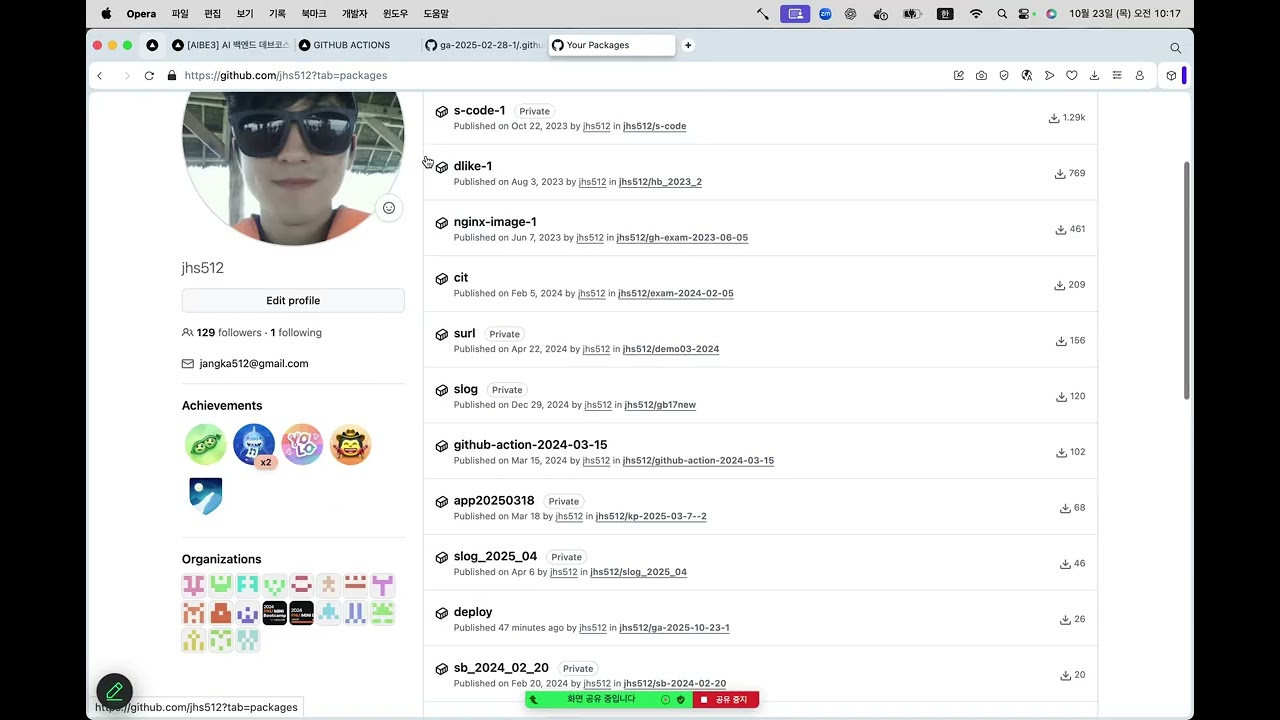1280x720 pixels.
Task: Open repository jhs512/ga-2025-10-23-1 link
Action: (x=674, y=628)
